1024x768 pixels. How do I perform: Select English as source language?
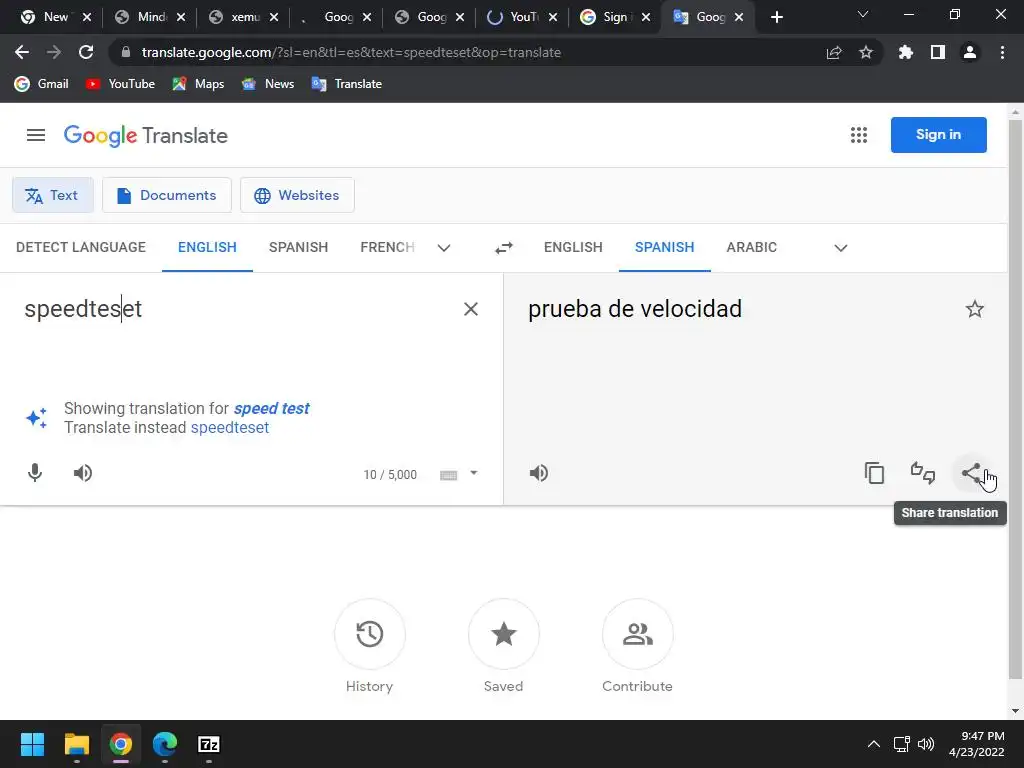point(207,248)
